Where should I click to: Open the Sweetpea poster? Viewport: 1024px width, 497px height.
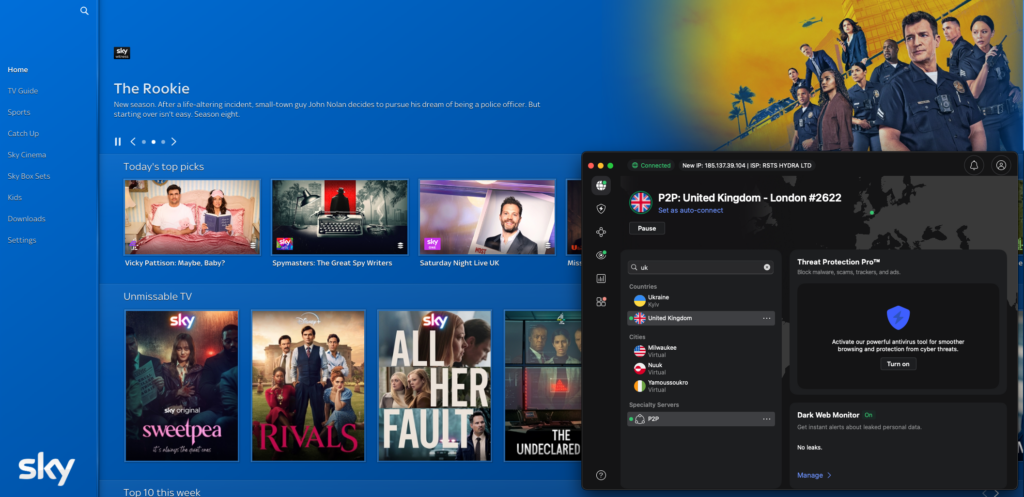click(182, 385)
